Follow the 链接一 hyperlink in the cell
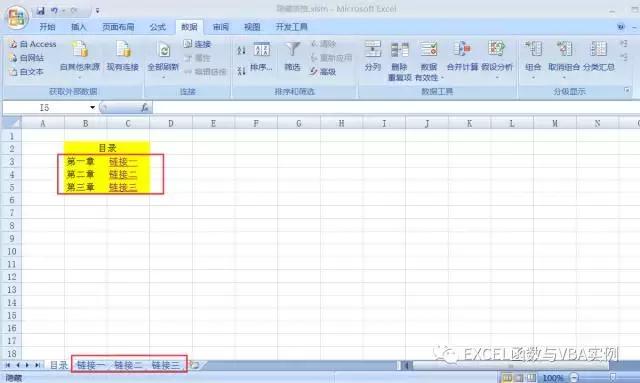 pyautogui.click(x=123, y=162)
